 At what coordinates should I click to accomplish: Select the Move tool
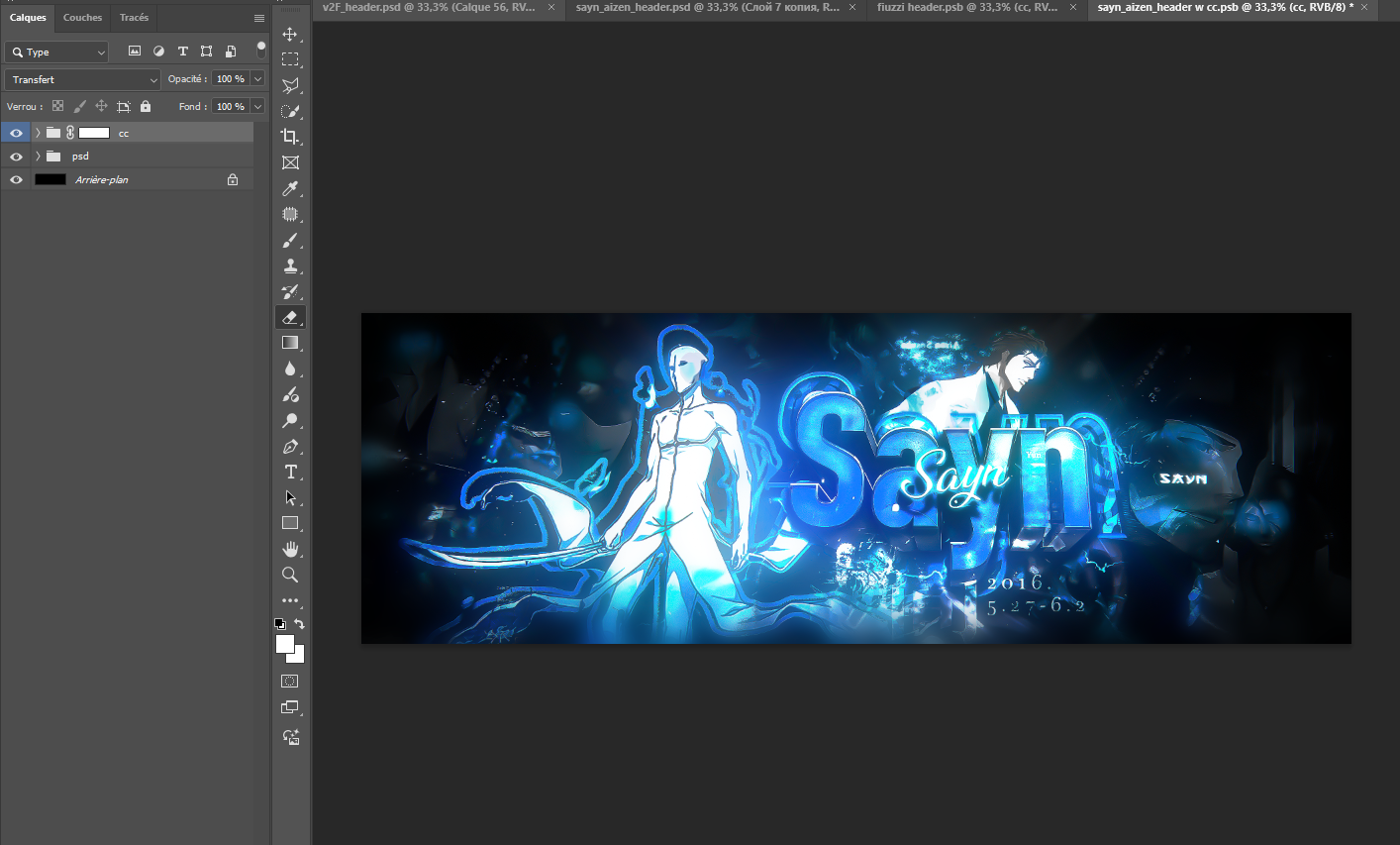click(x=290, y=34)
